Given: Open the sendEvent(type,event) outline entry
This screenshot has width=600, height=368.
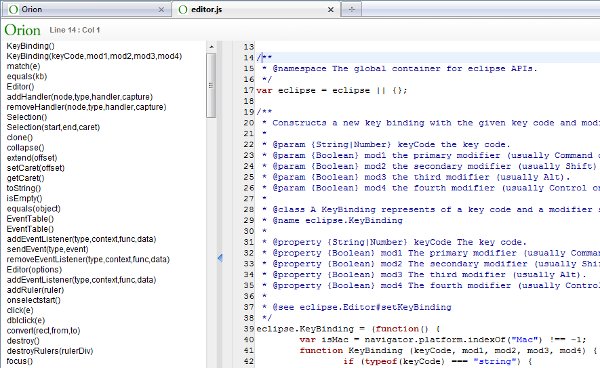Looking at the screenshot, I should (47, 249).
